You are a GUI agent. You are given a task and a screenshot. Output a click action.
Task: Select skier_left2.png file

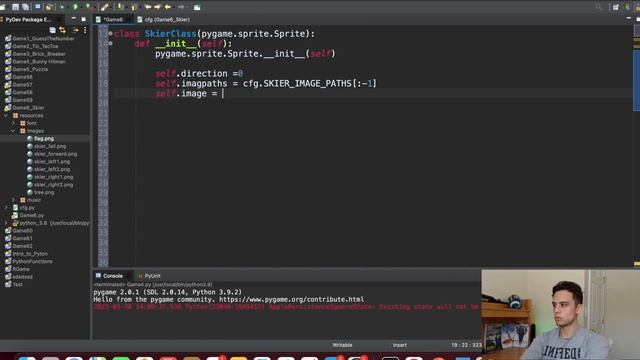(x=51, y=169)
